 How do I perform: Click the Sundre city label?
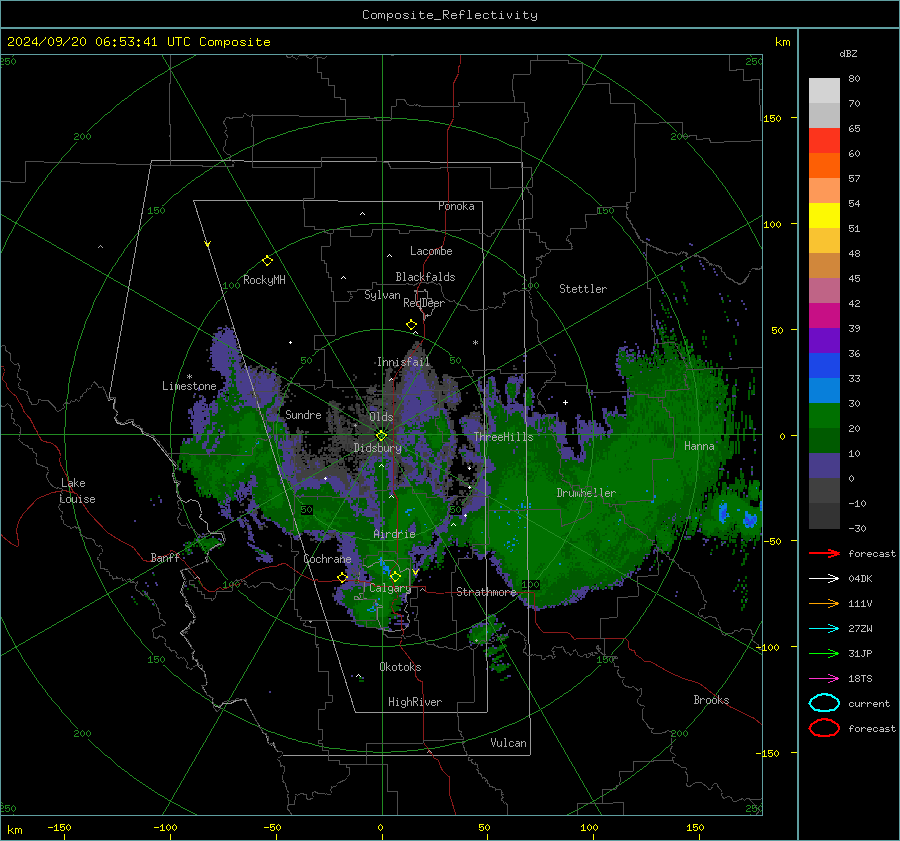click(303, 414)
